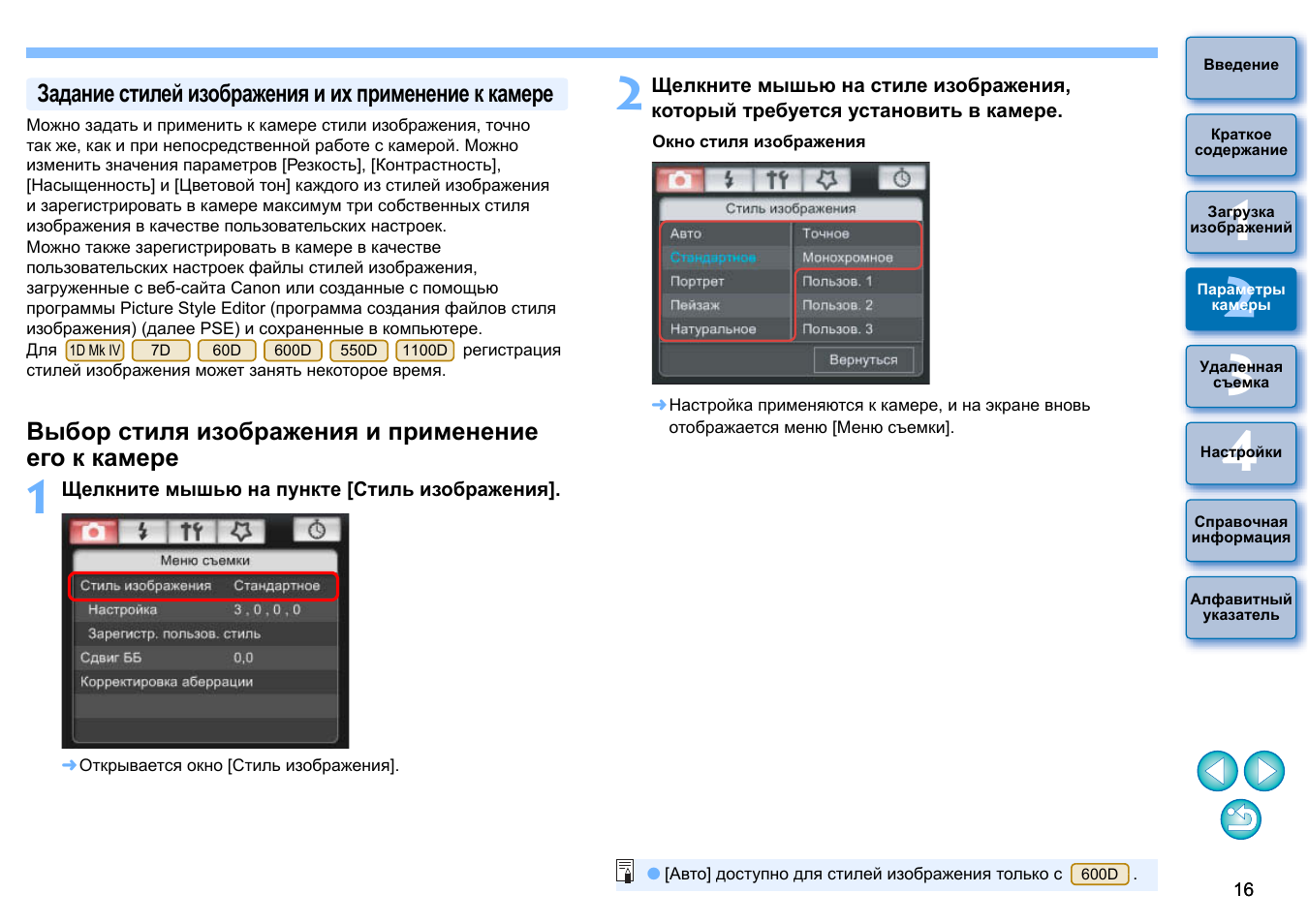
Task: Open Алфавитный указатель index
Action: tap(1241, 607)
